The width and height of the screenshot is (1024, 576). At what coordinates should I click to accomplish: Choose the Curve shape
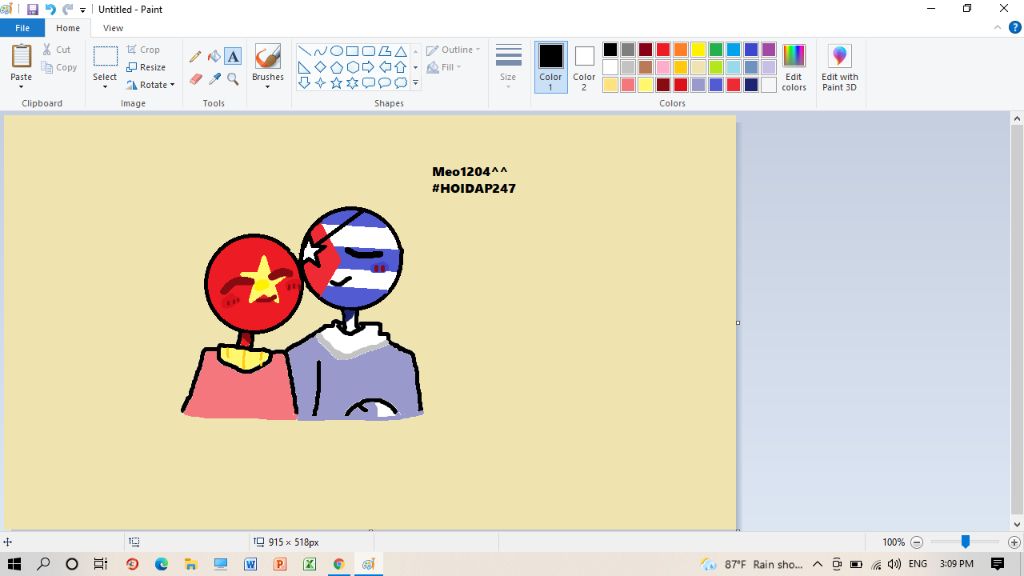click(x=320, y=51)
